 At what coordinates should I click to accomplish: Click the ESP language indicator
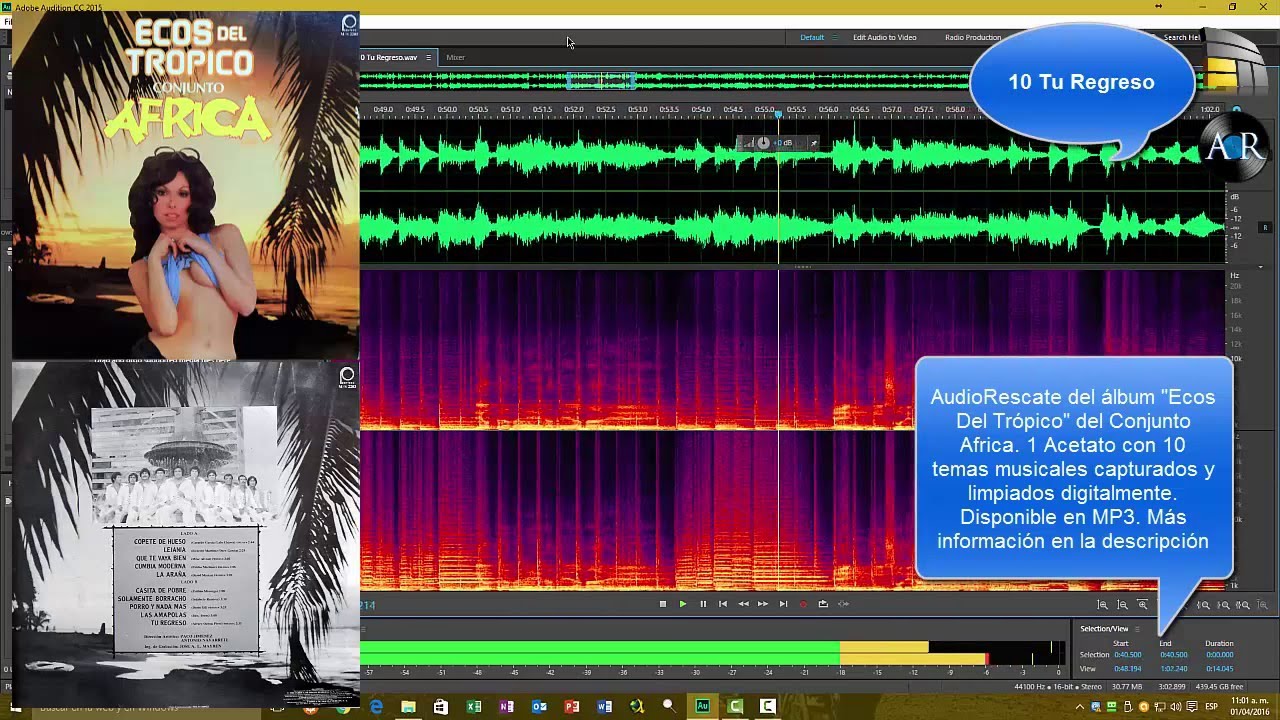1211,707
